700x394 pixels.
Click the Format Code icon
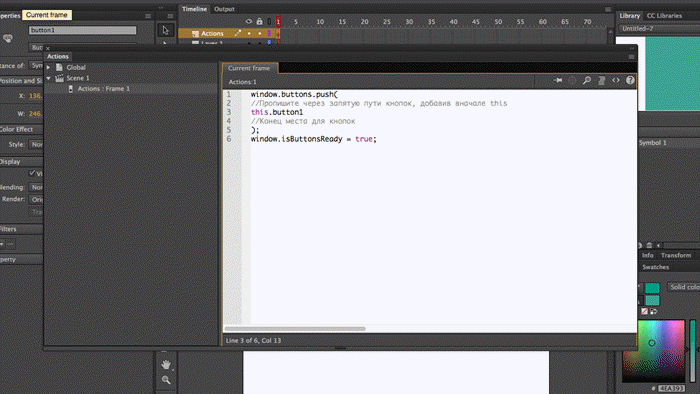[x=601, y=80]
